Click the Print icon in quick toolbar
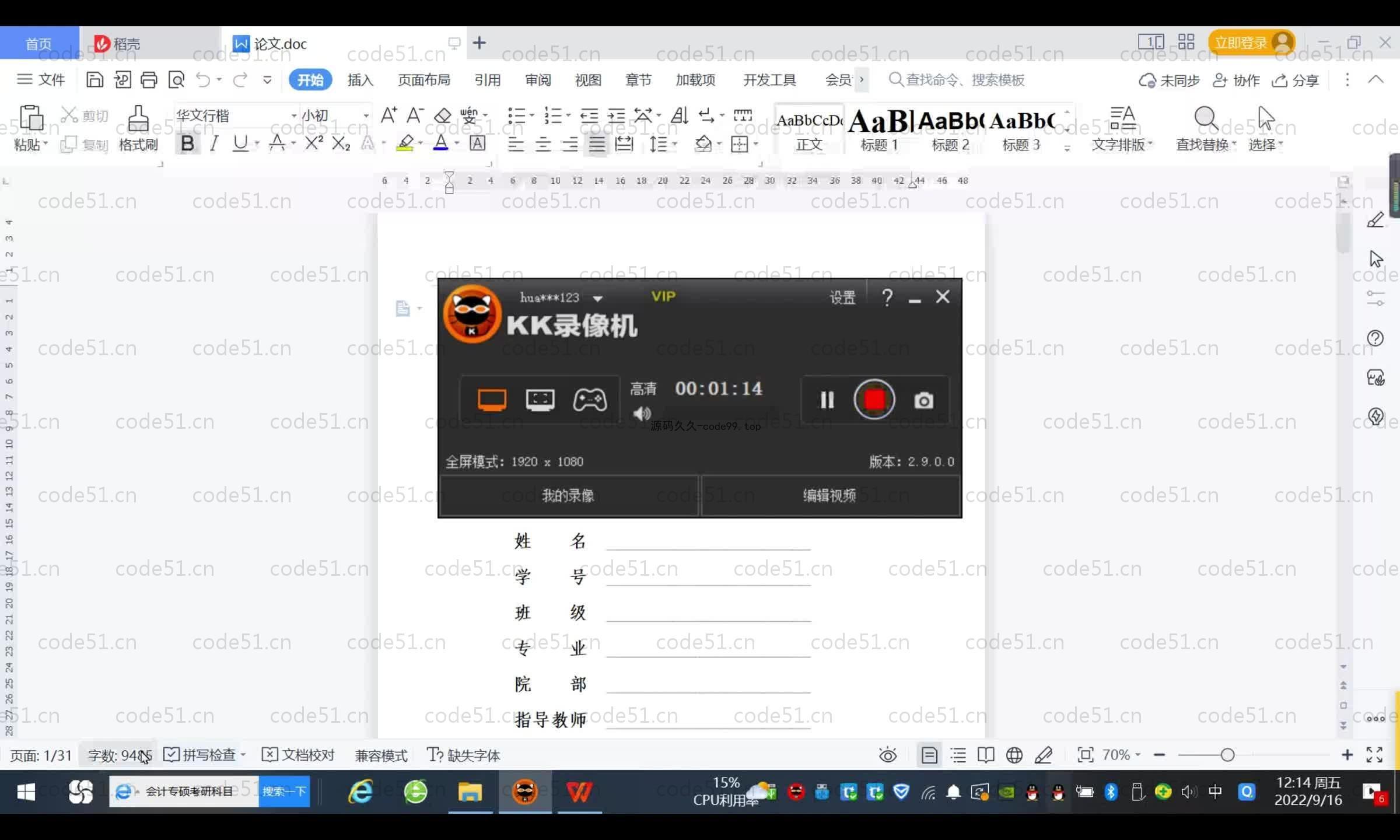Image resolution: width=1400 pixels, height=840 pixels. pos(149,80)
